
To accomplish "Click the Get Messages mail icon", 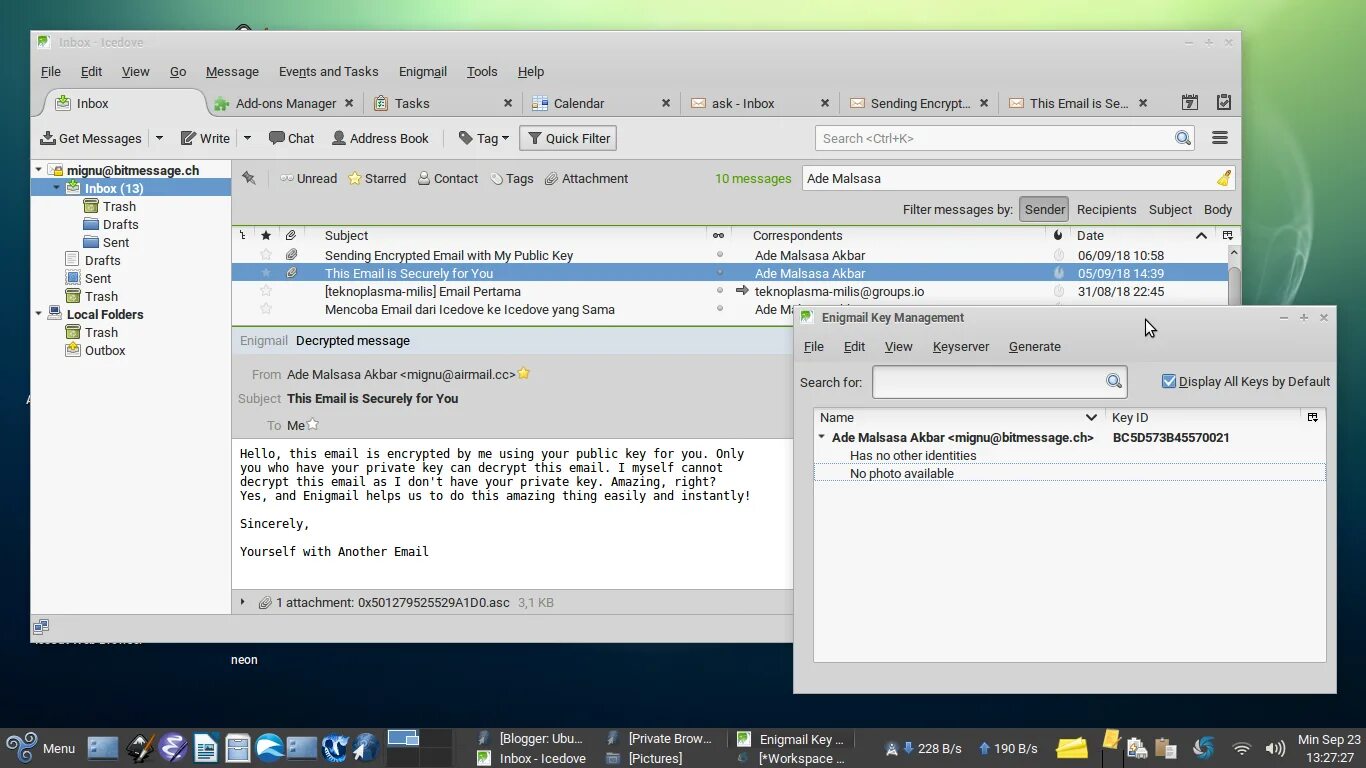I will [47, 138].
